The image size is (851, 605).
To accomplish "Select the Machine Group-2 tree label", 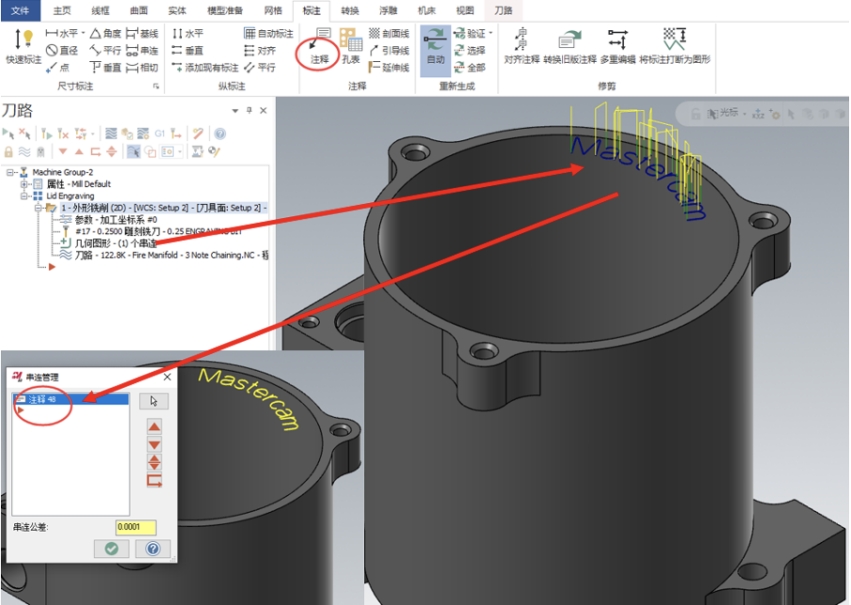I will pos(62,172).
